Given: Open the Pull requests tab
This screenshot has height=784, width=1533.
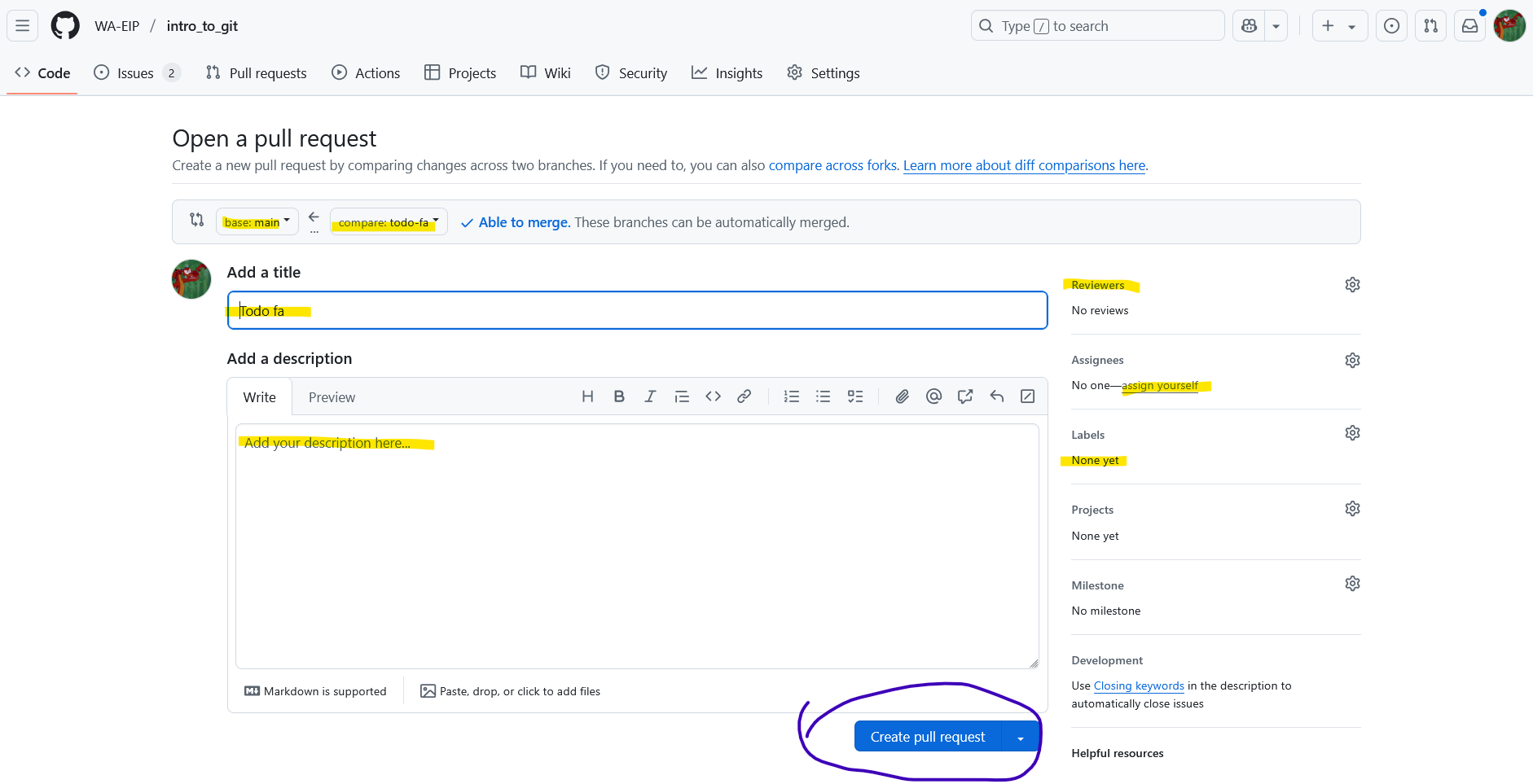Looking at the screenshot, I should coord(257,73).
